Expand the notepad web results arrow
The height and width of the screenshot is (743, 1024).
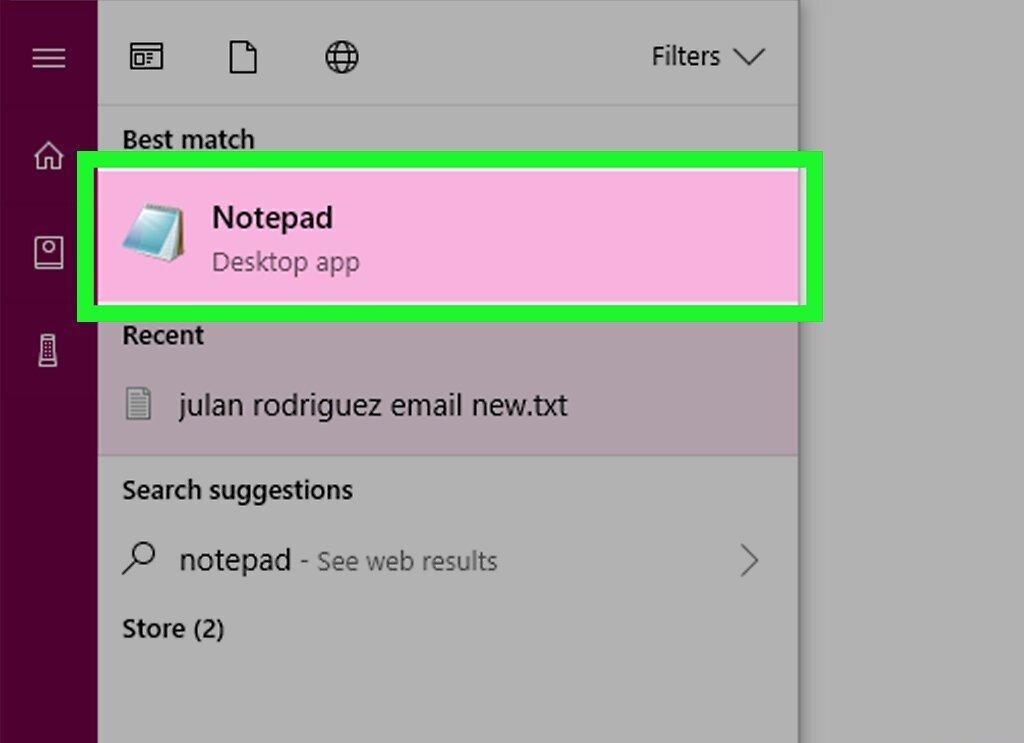tap(750, 561)
